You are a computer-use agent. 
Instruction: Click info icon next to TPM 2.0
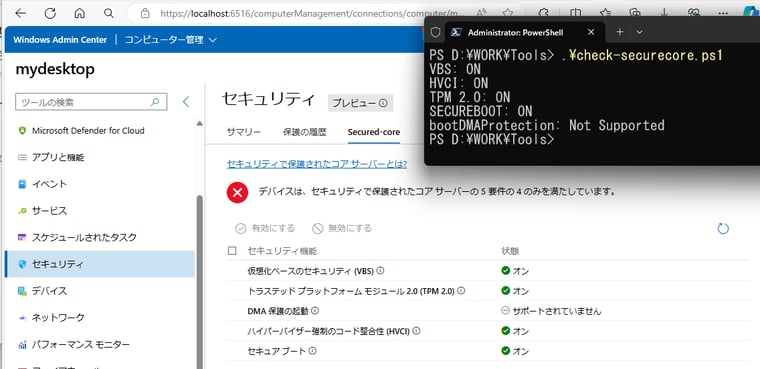point(461,290)
